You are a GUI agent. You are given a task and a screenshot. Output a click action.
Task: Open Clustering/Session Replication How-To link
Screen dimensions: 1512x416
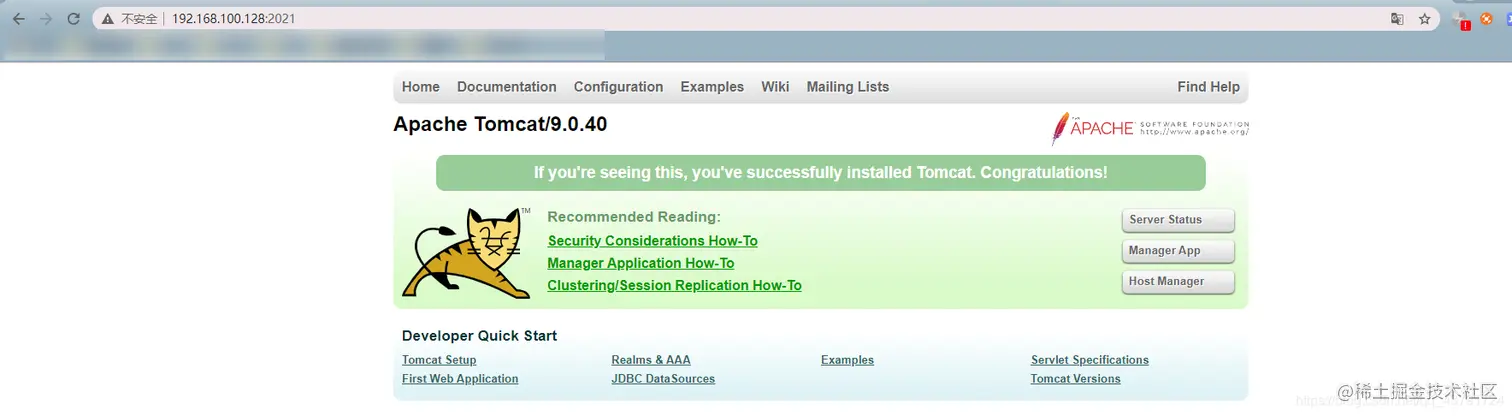pyautogui.click(x=675, y=285)
